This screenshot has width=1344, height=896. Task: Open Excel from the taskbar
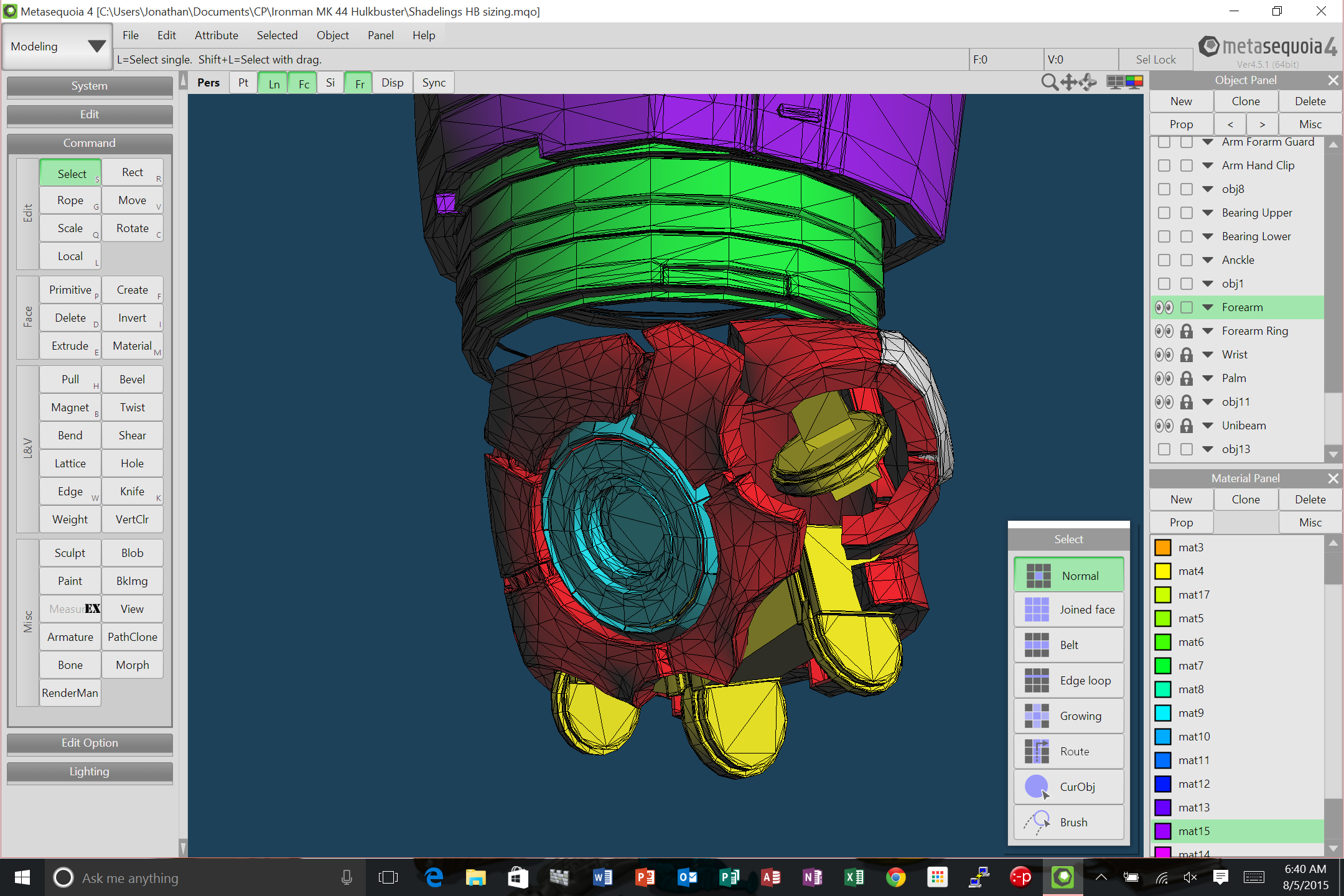pyautogui.click(x=854, y=877)
